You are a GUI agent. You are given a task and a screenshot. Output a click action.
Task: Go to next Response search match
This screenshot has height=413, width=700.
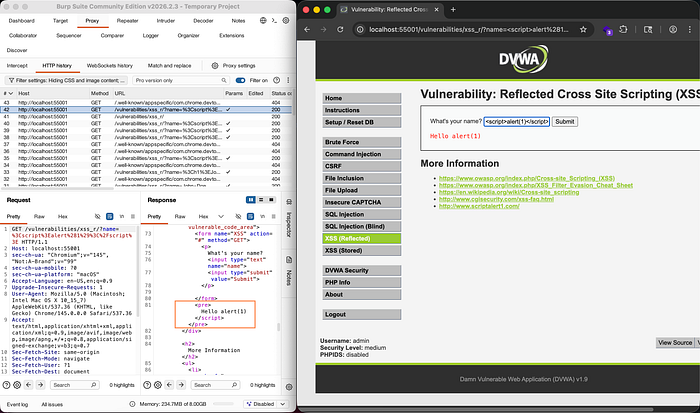coord(181,385)
